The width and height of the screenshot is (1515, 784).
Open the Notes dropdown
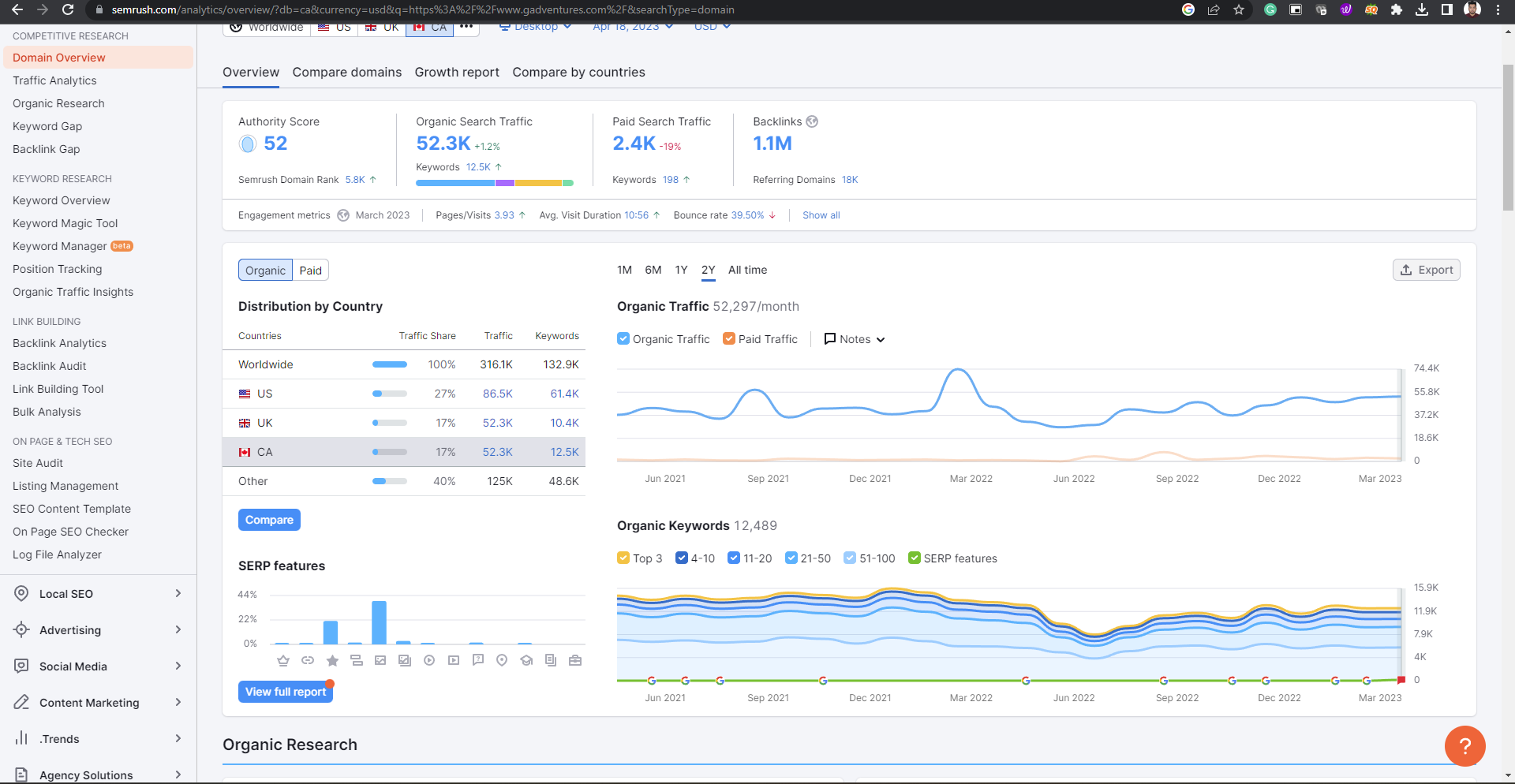pyautogui.click(x=855, y=339)
